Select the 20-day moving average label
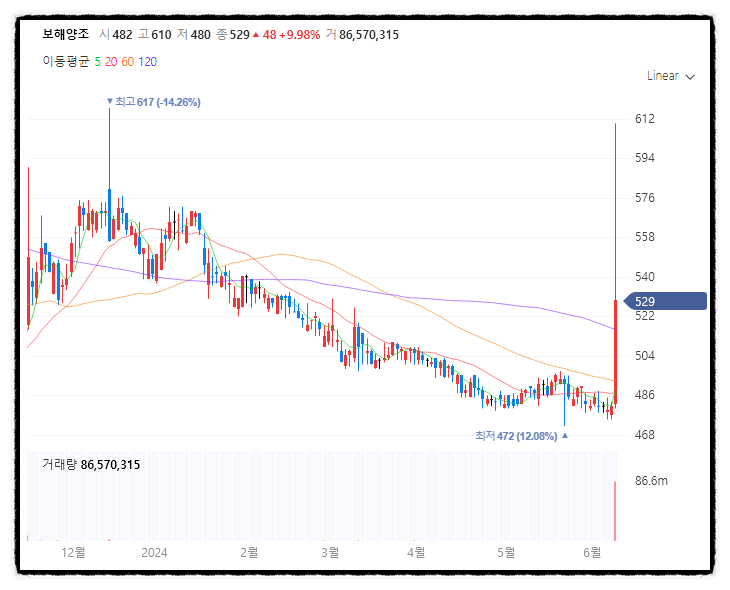The width and height of the screenshot is (730, 590). [111, 61]
